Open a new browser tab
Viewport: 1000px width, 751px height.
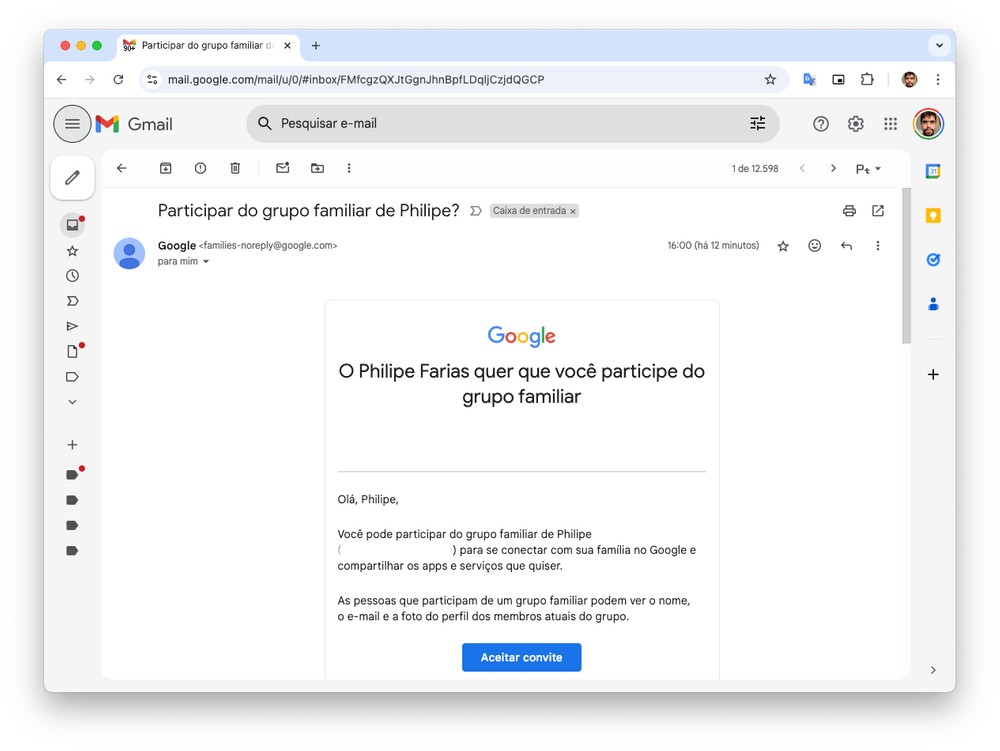click(x=316, y=46)
